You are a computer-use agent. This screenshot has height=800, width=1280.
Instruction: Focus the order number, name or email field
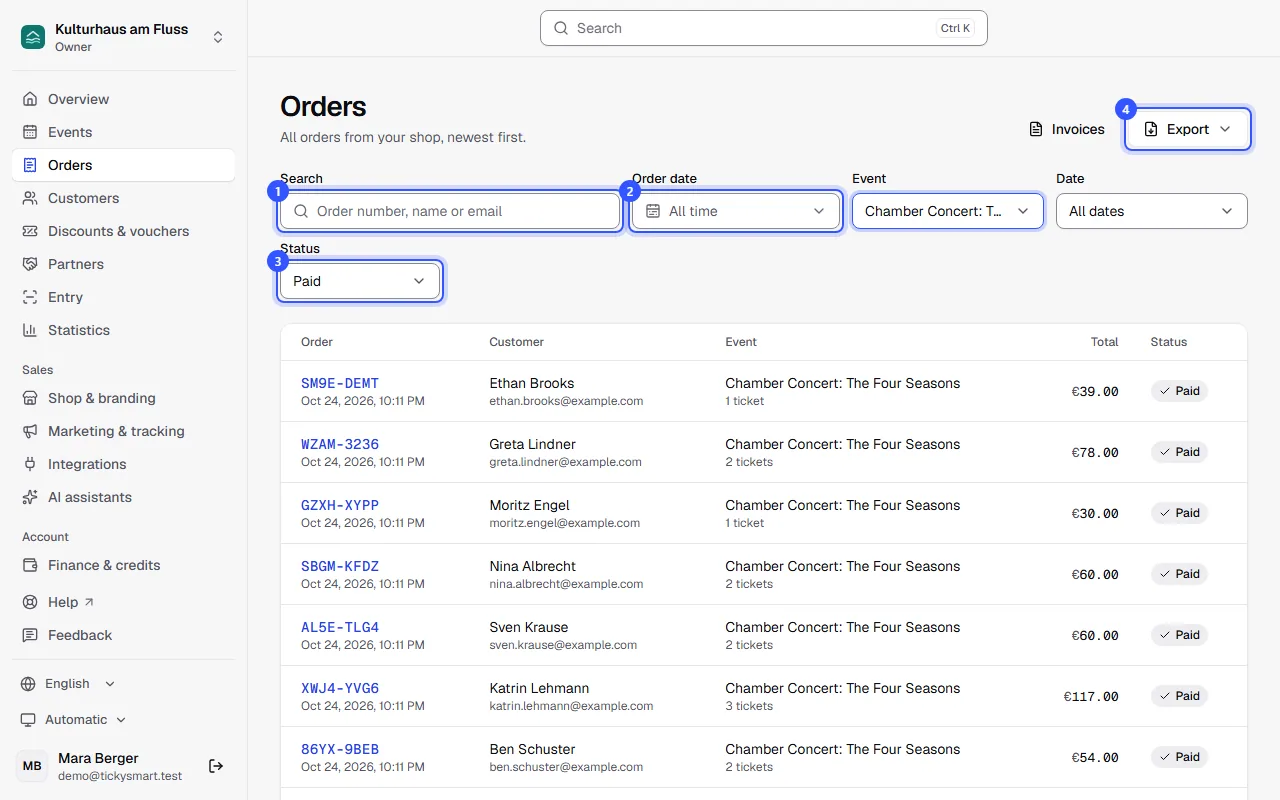[450, 211]
